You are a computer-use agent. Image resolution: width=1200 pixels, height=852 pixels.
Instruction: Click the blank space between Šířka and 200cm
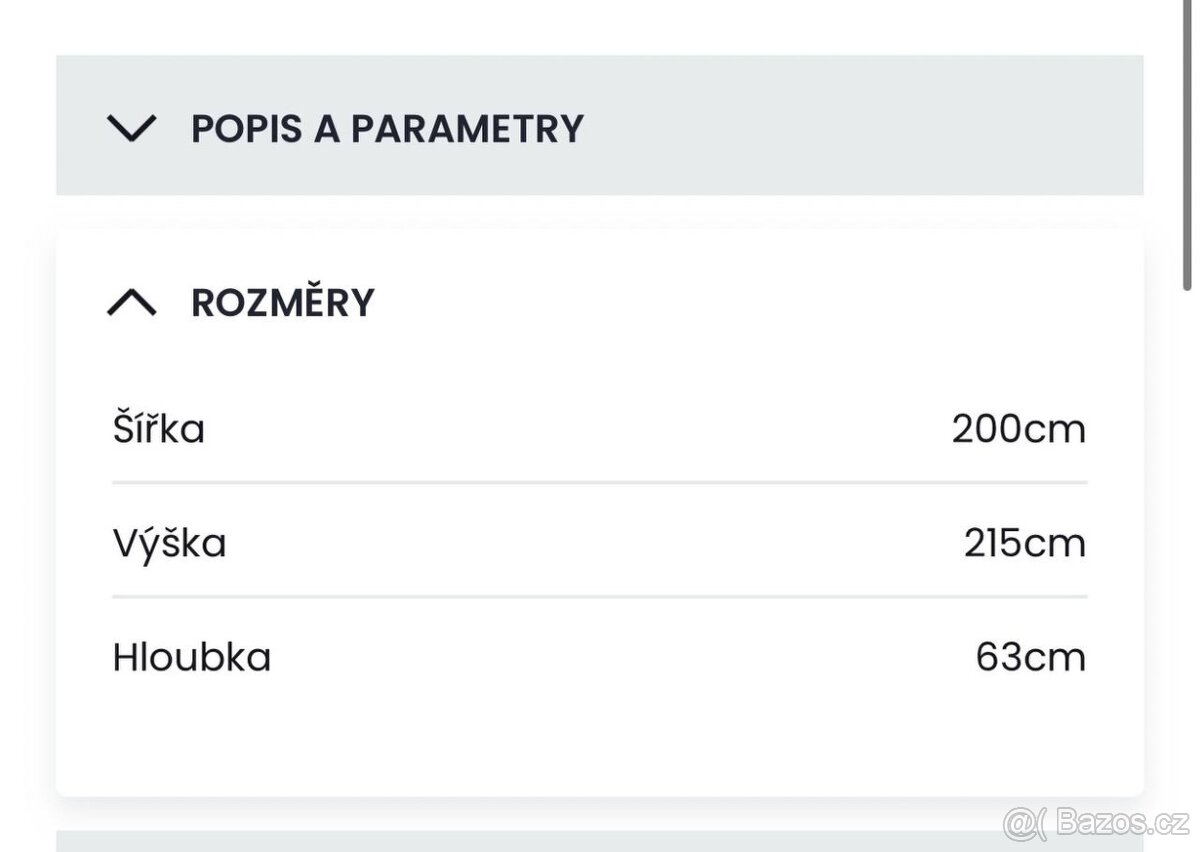click(580, 429)
